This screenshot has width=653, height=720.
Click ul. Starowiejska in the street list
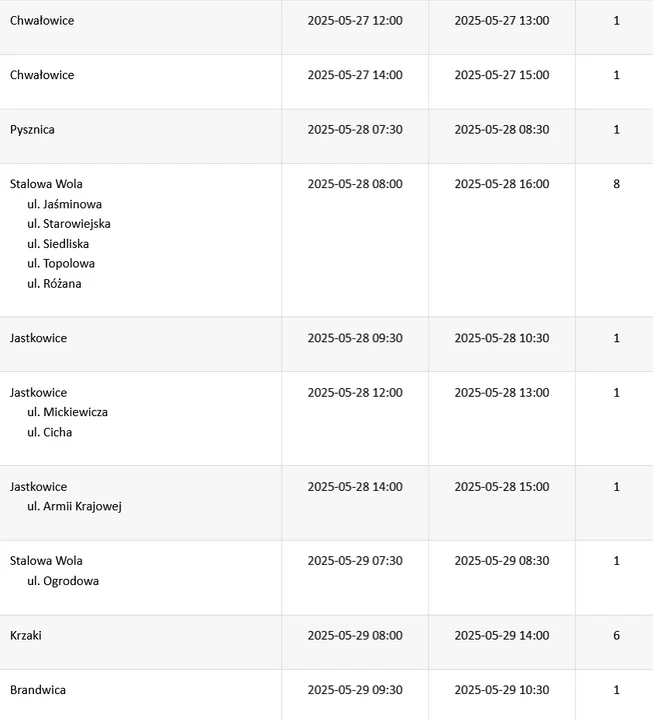tap(69, 224)
